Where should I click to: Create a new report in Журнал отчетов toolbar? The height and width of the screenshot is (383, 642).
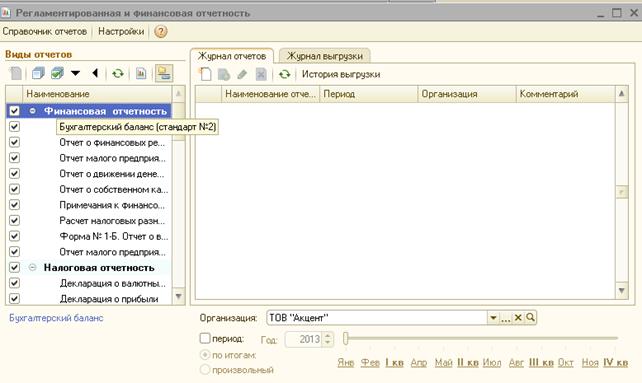[206, 74]
